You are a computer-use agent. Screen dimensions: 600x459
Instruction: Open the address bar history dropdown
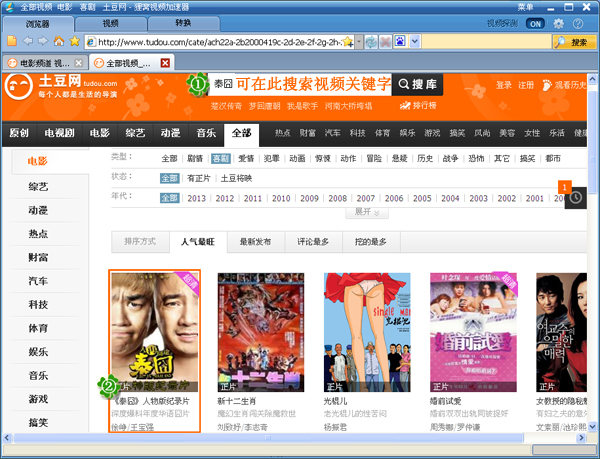(x=359, y=42)
